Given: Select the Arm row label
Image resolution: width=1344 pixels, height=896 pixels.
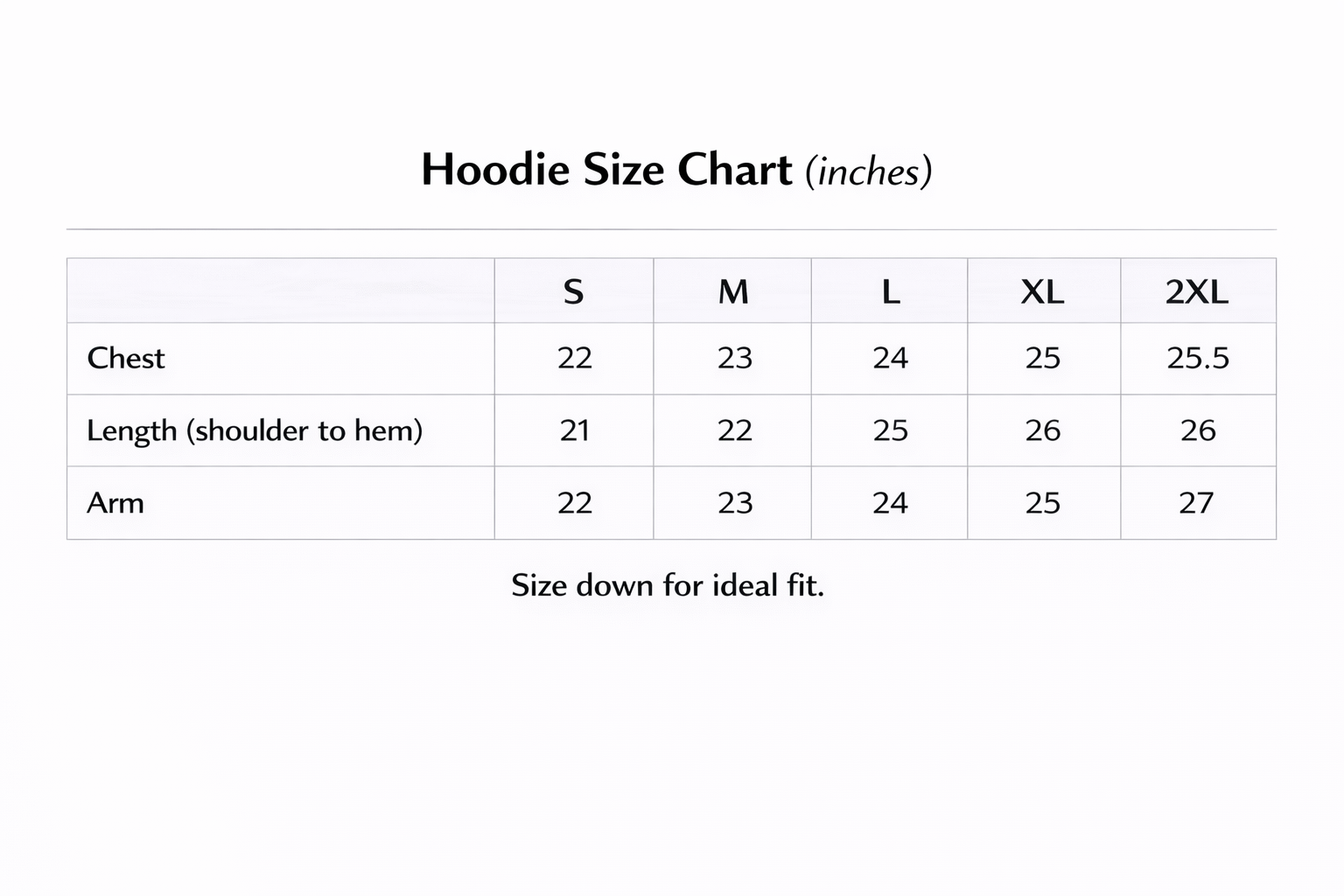Looking at the screenshot, I should click(115, 503).
